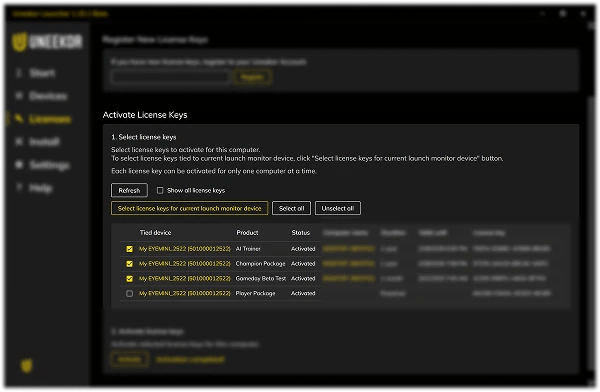
Task: Click the Unselect all button
Action: point(338,208)
